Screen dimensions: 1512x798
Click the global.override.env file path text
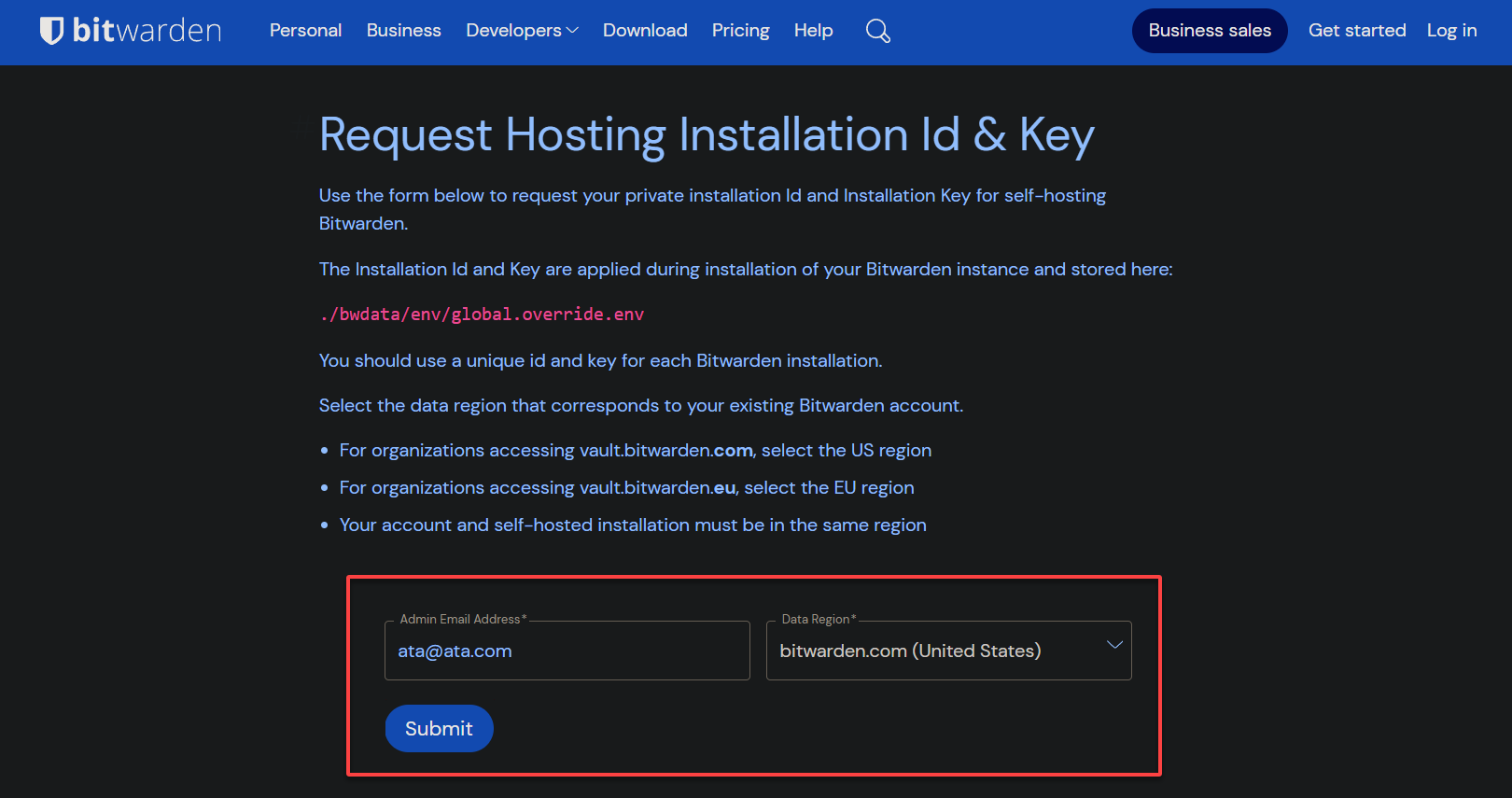[x=482, y=315]
